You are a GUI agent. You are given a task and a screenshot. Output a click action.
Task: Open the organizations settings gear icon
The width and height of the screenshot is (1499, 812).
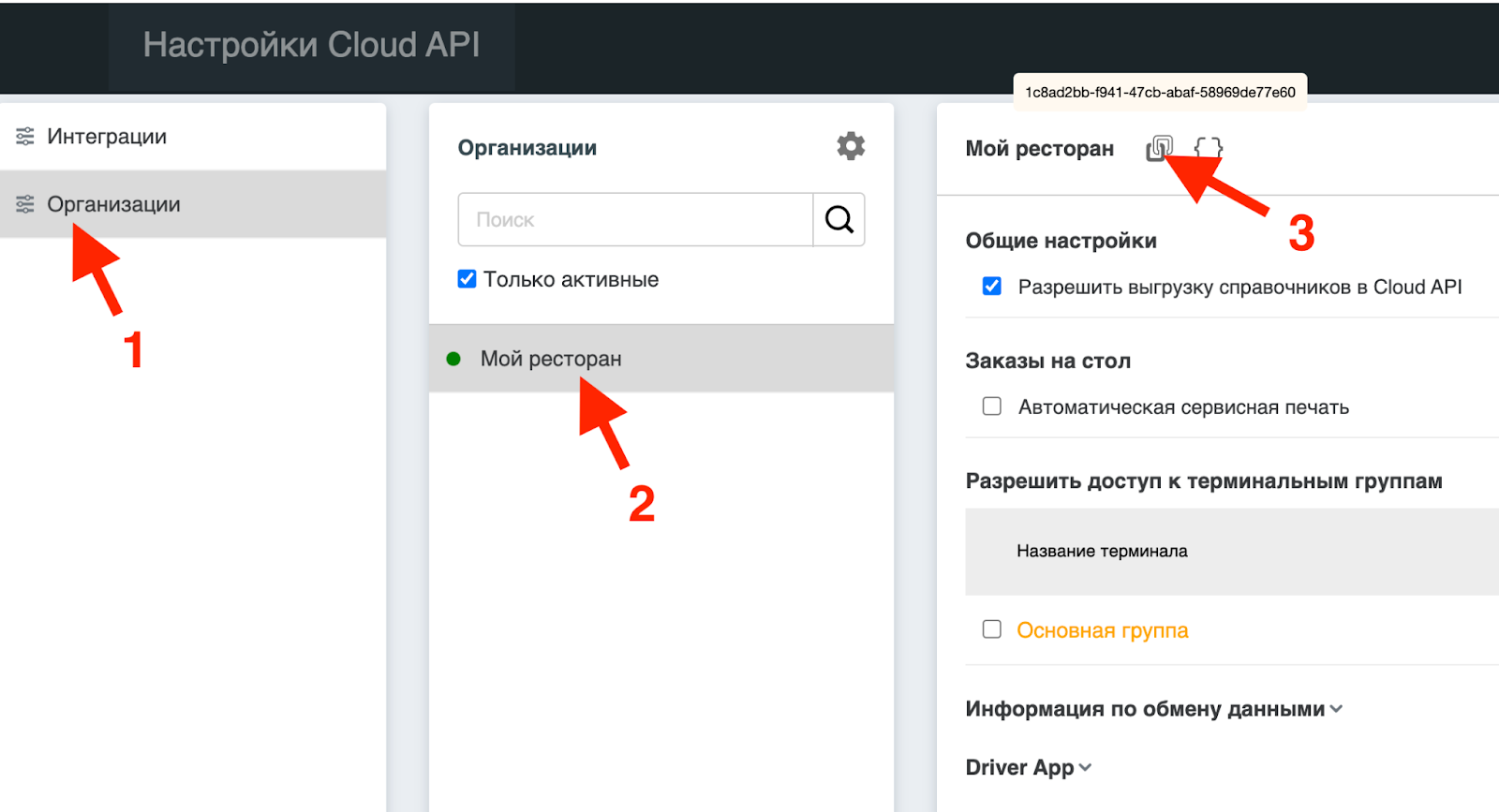click(x=851, y=146)
